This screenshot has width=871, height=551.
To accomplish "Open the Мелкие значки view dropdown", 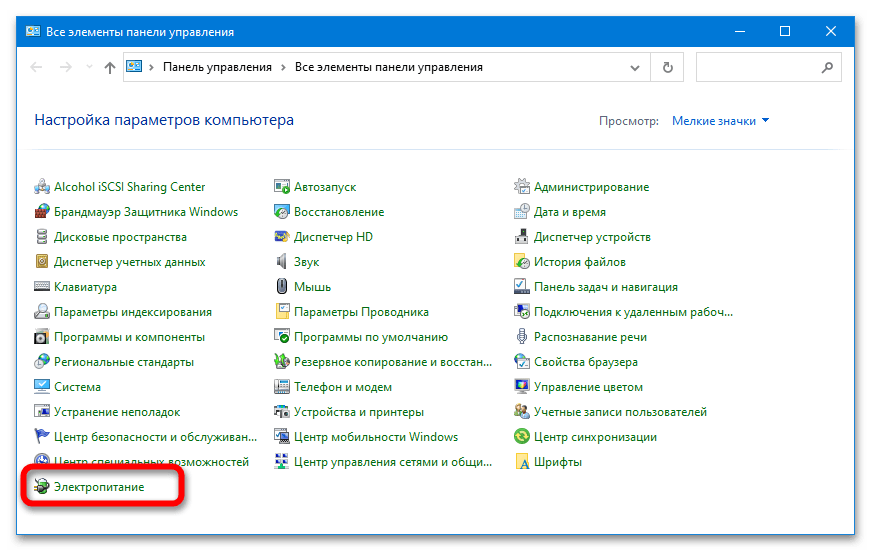I will tap(720, 121).
